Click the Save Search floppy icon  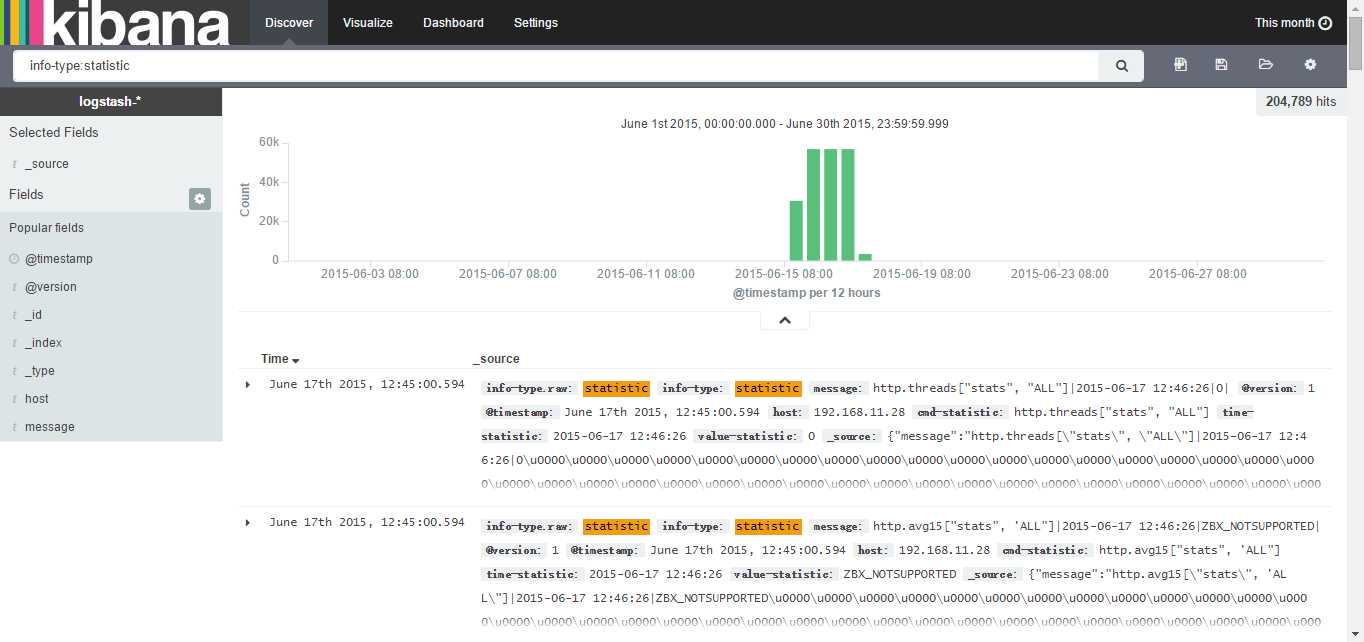click(1221, 65)
